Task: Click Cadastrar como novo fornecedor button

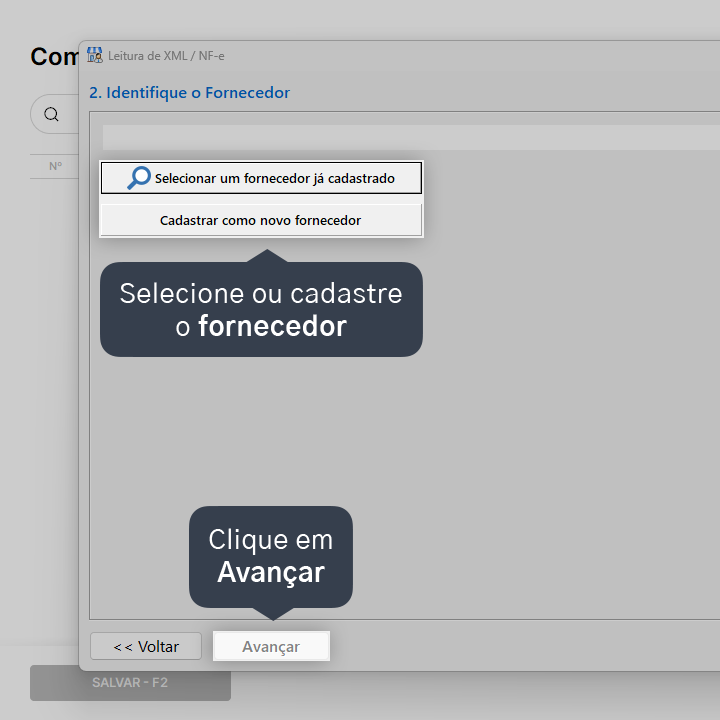Action: pyautogui.click(x=261, y=220)
